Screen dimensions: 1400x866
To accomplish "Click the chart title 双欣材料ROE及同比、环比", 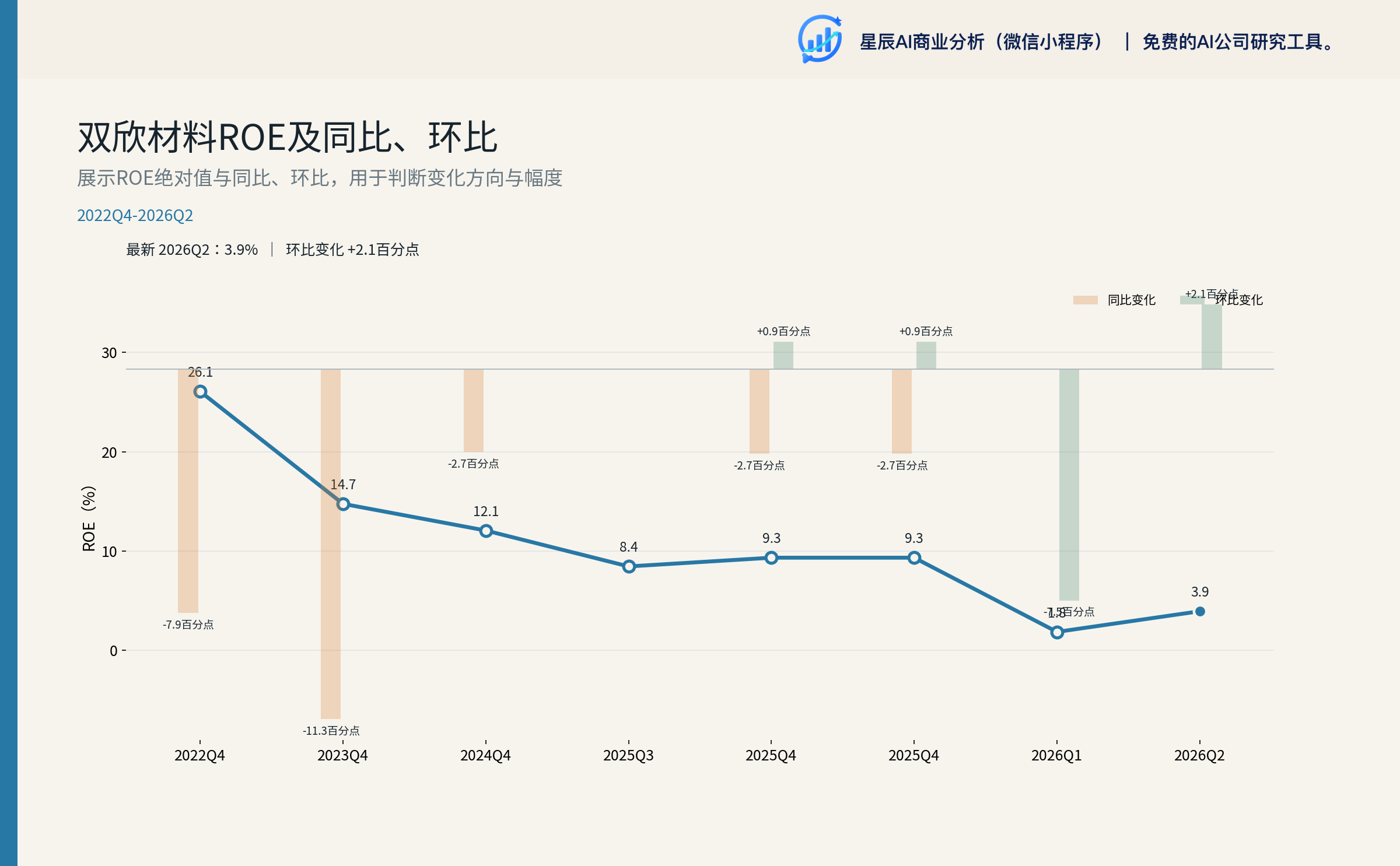I will (x=288, y=138).
